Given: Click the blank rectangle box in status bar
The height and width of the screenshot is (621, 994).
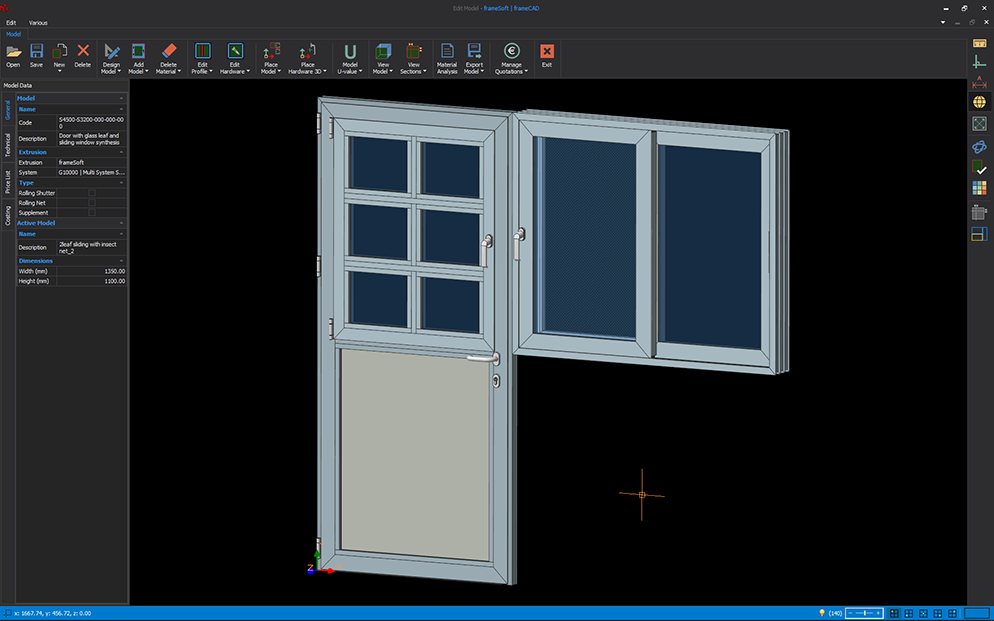Looking at the screenshot, I should [977, 613].
